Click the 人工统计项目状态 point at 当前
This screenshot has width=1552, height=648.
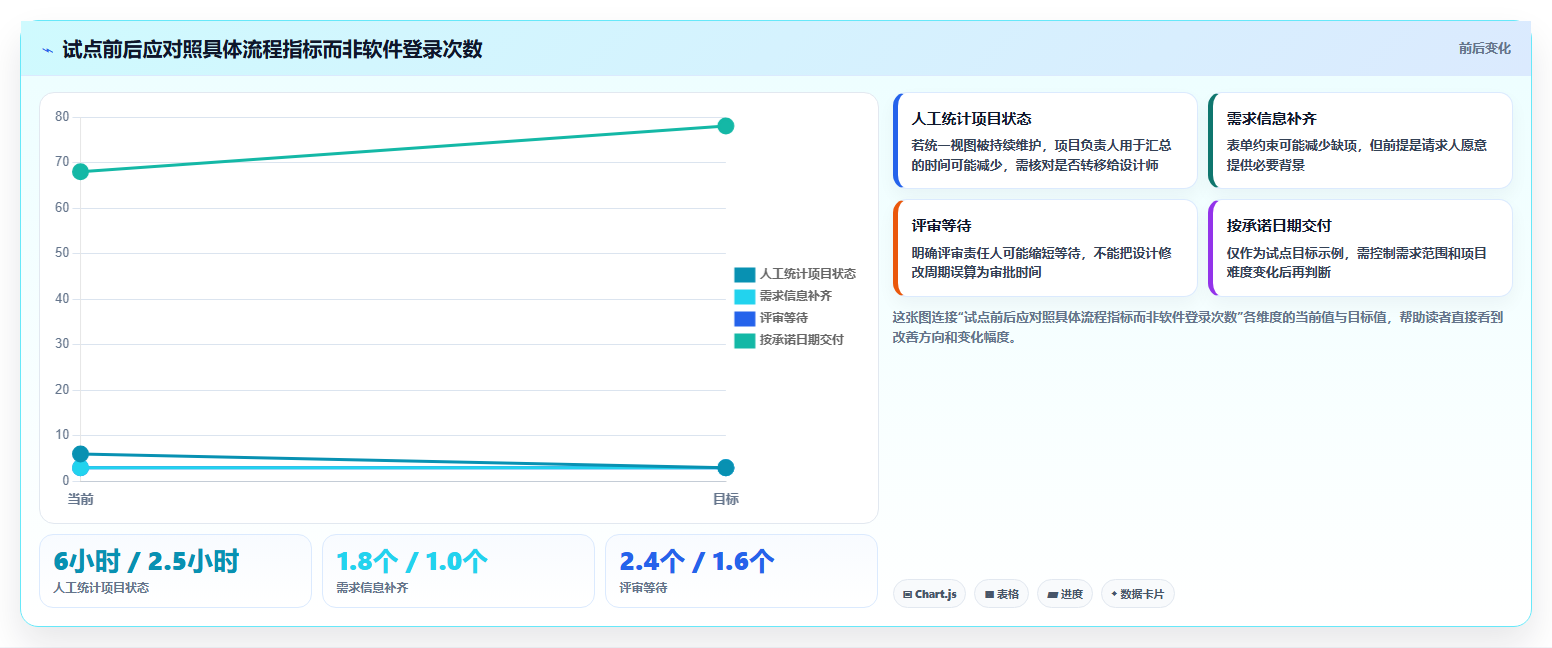point(81,454)
